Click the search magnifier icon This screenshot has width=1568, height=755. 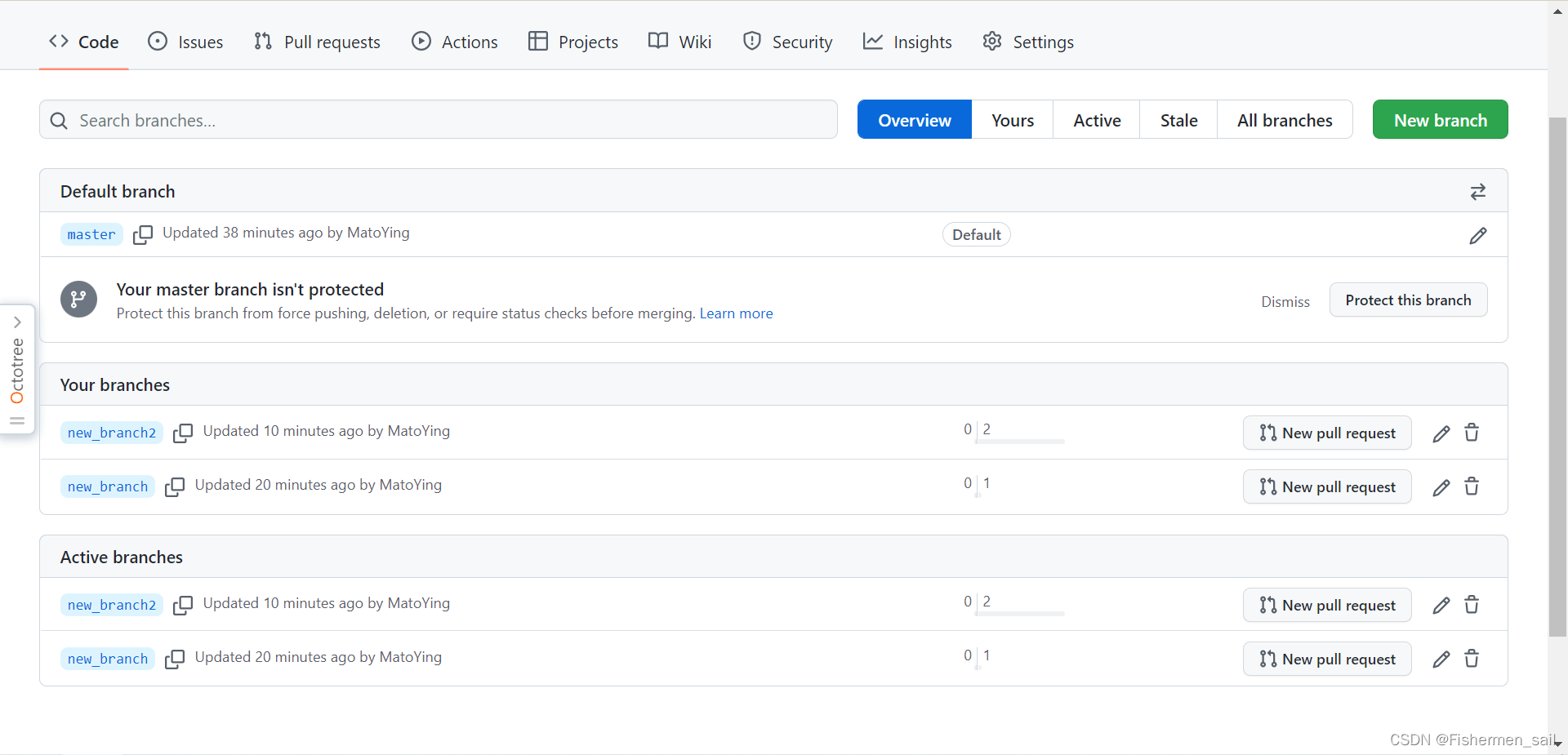coord(59,121)
